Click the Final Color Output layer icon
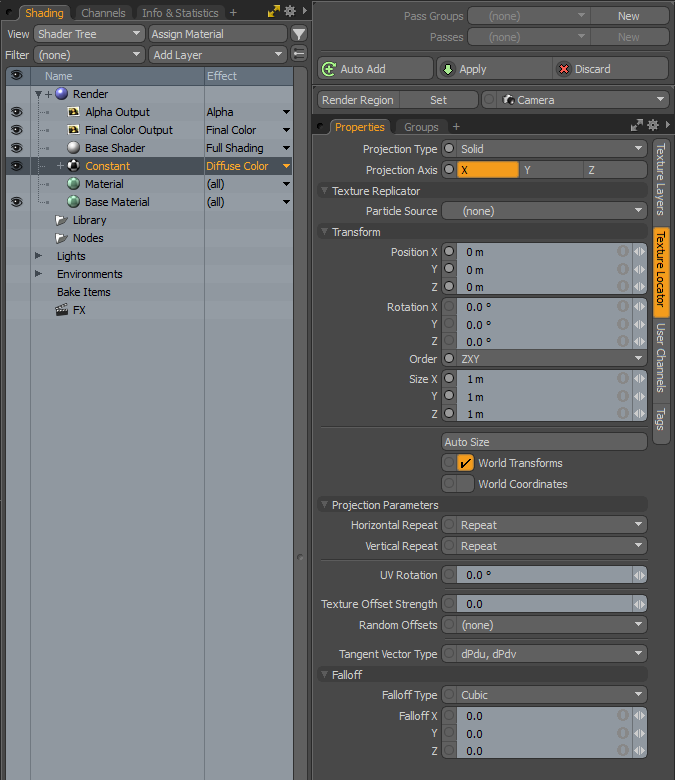 74,130
